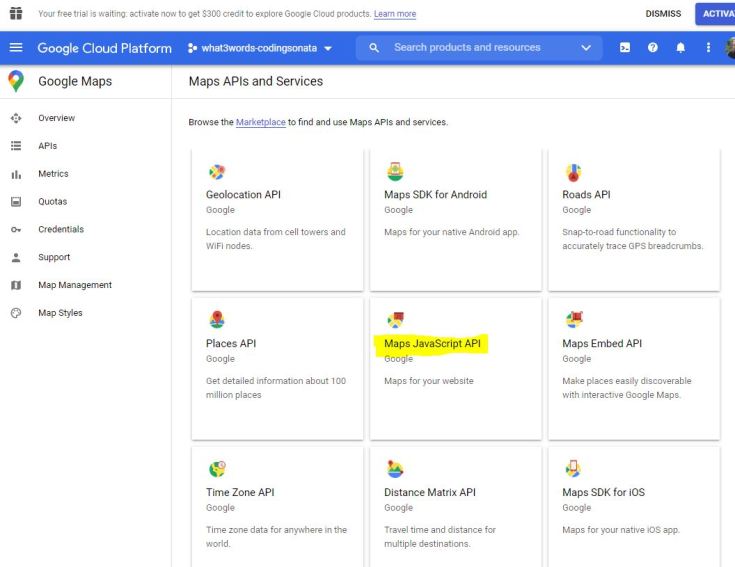
Task: Open Overview in the sidebar
Action: tap(56, 118)
